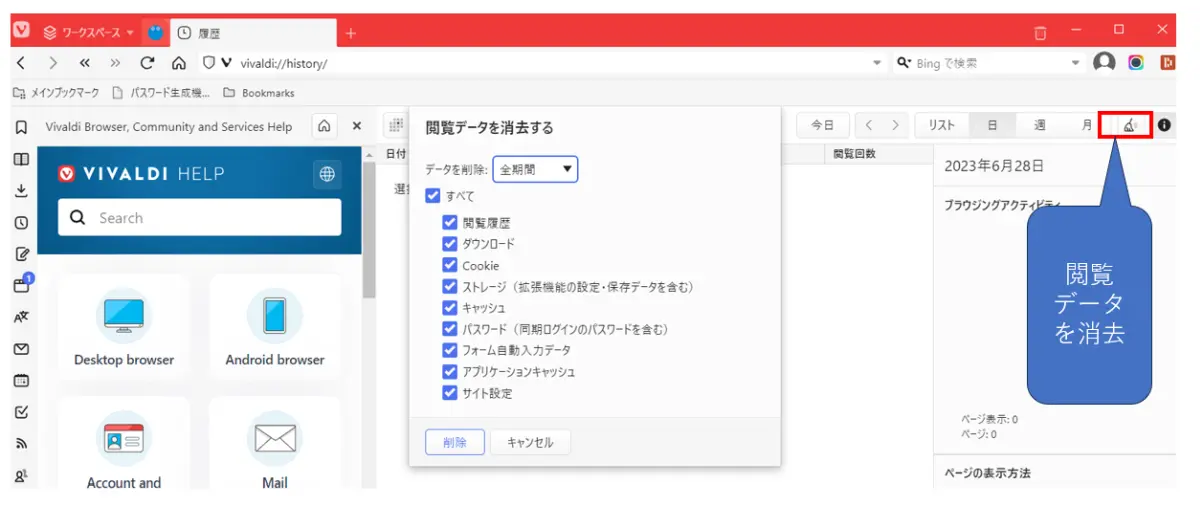Uncheck the ダウンロード checkbox
Viewport: 1200px width, 528px height.
(449, 244)
